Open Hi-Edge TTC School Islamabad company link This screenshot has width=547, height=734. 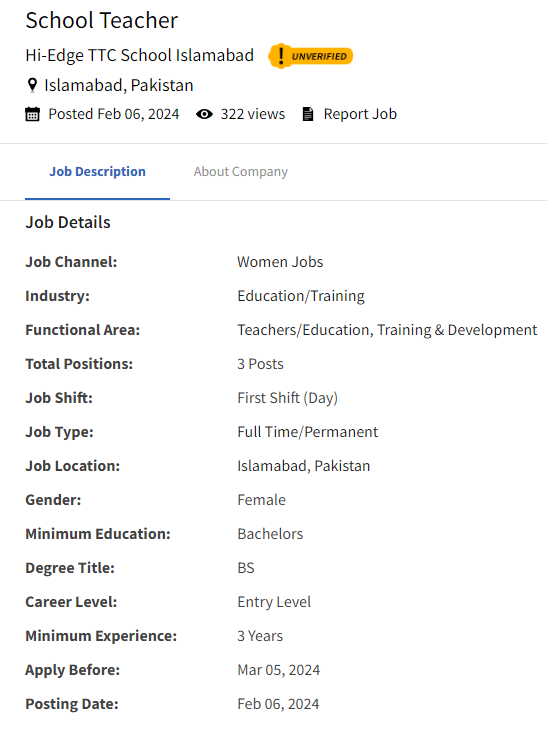coord(139,55)
